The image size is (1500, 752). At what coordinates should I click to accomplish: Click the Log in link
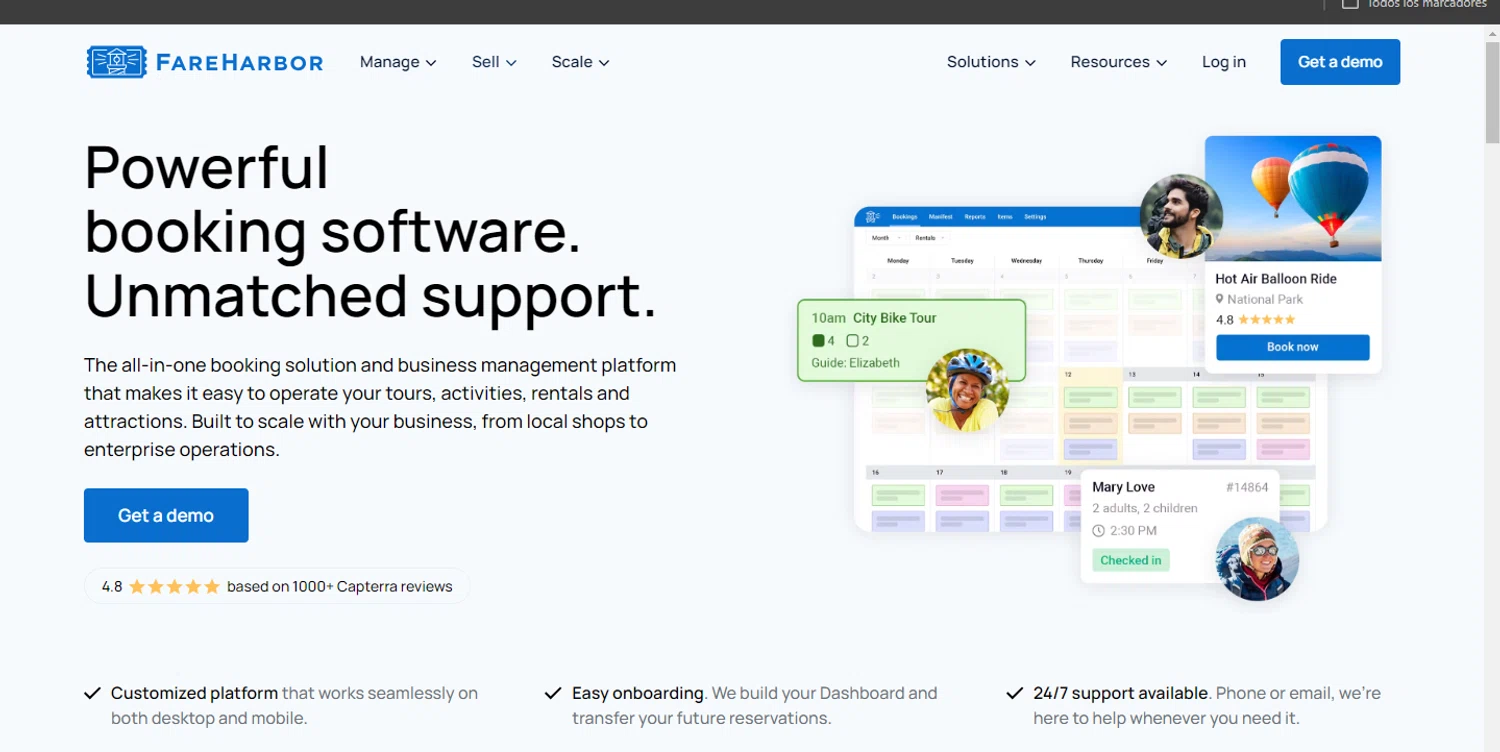click(1224, 62)
